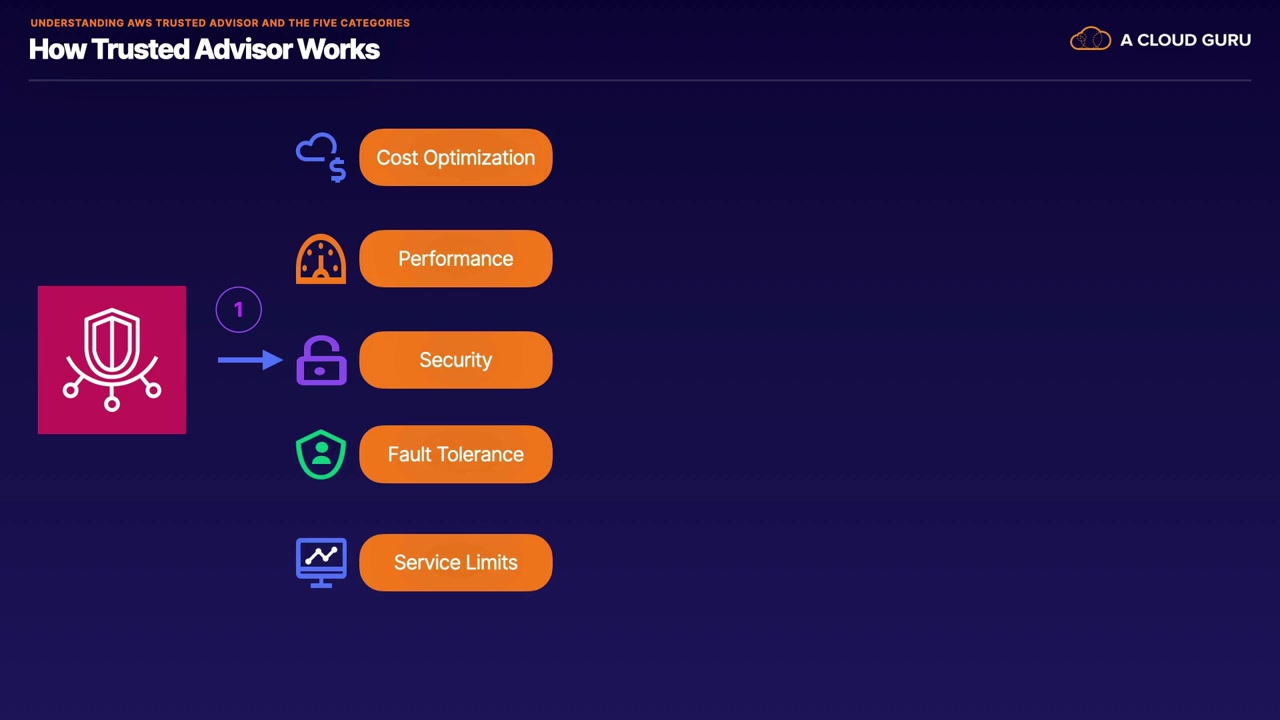Select the Cost Optimization button
Screen dimensions: 1280x720
pos(456,158)
